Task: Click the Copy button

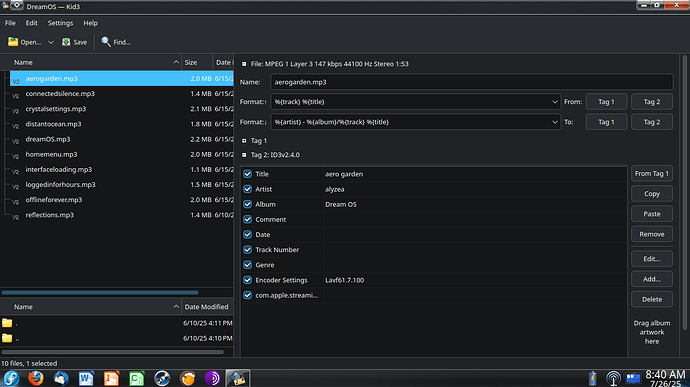Action: click(x=652, y=194)
